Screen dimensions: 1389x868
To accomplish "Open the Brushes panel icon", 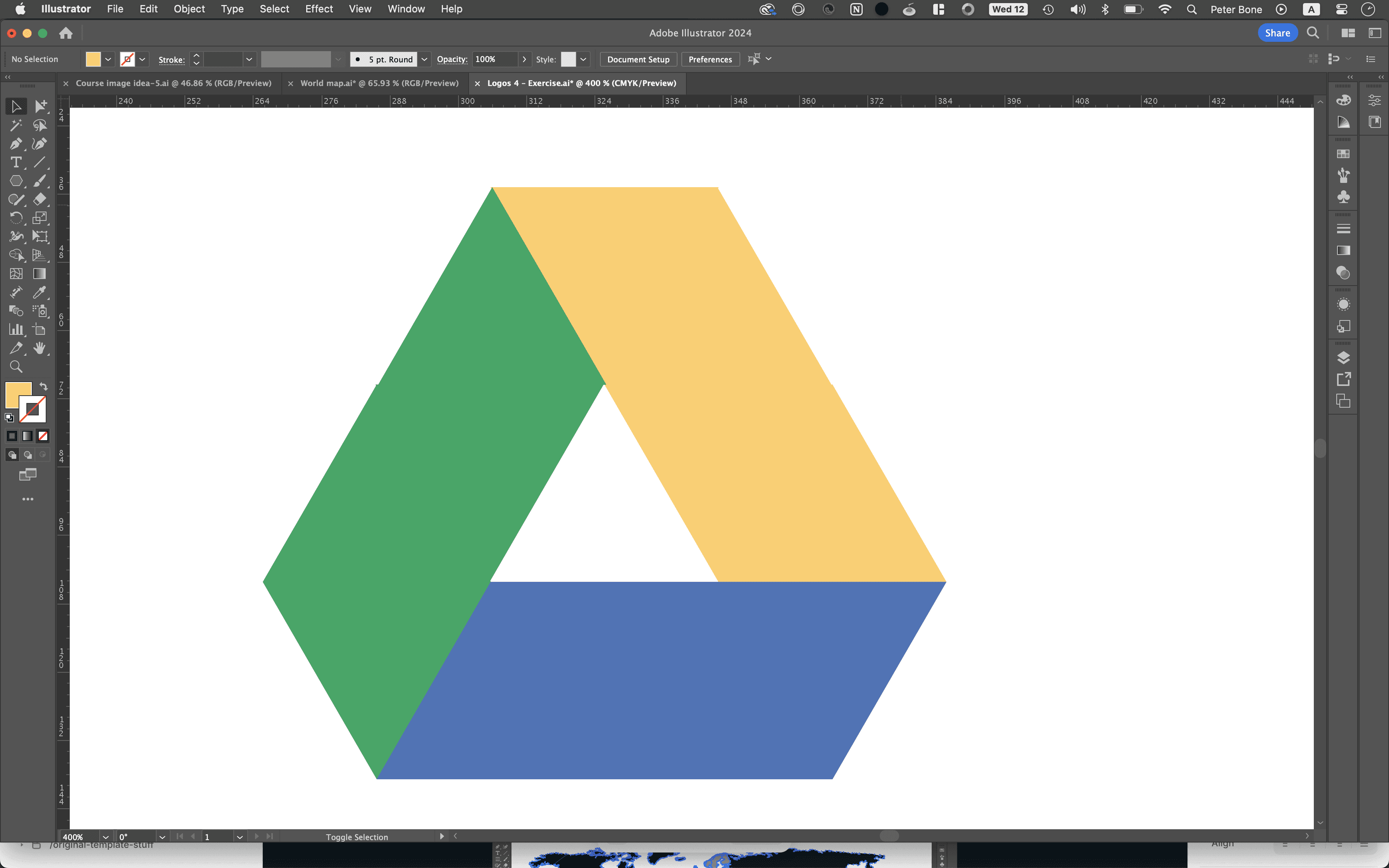I will [1343, 175].
